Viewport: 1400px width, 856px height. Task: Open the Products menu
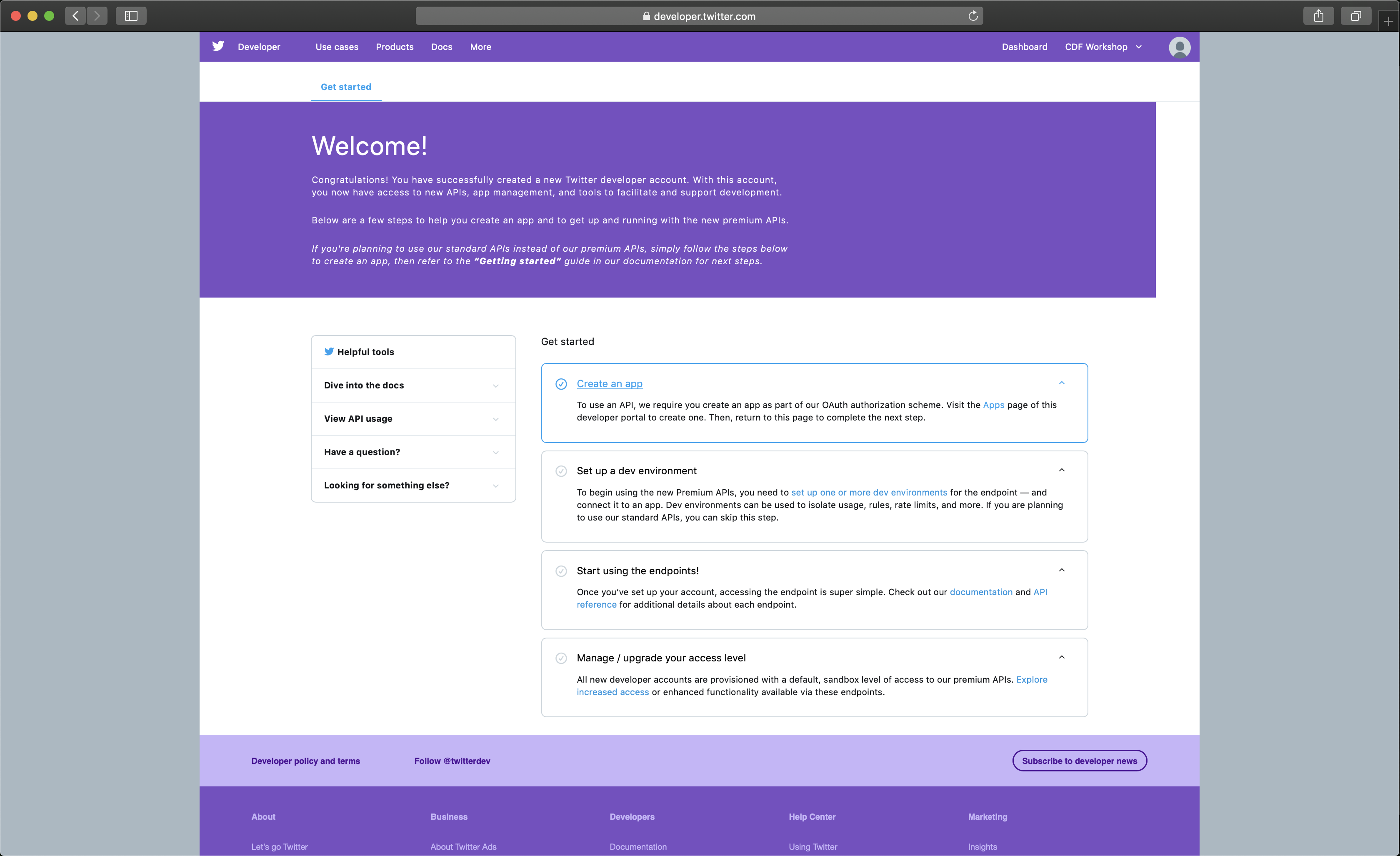click(x=394, y=47)
